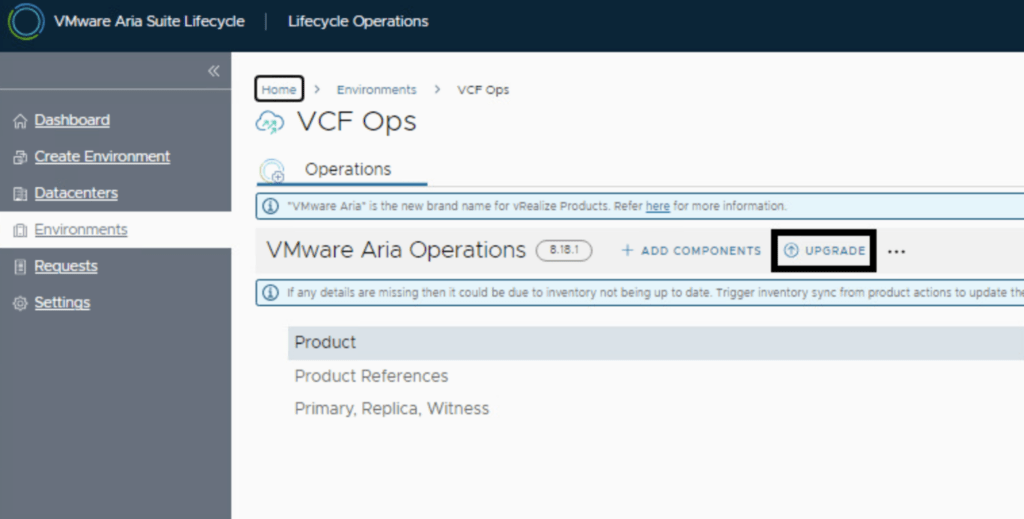Follow the 'here' link in info banner
This screenshot has width=1024, height=519.
pyautogui.click(x=657, y=206)
